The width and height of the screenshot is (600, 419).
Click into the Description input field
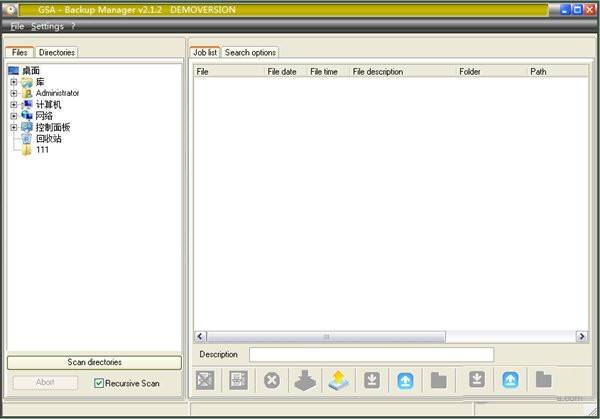tap(371, 355)
